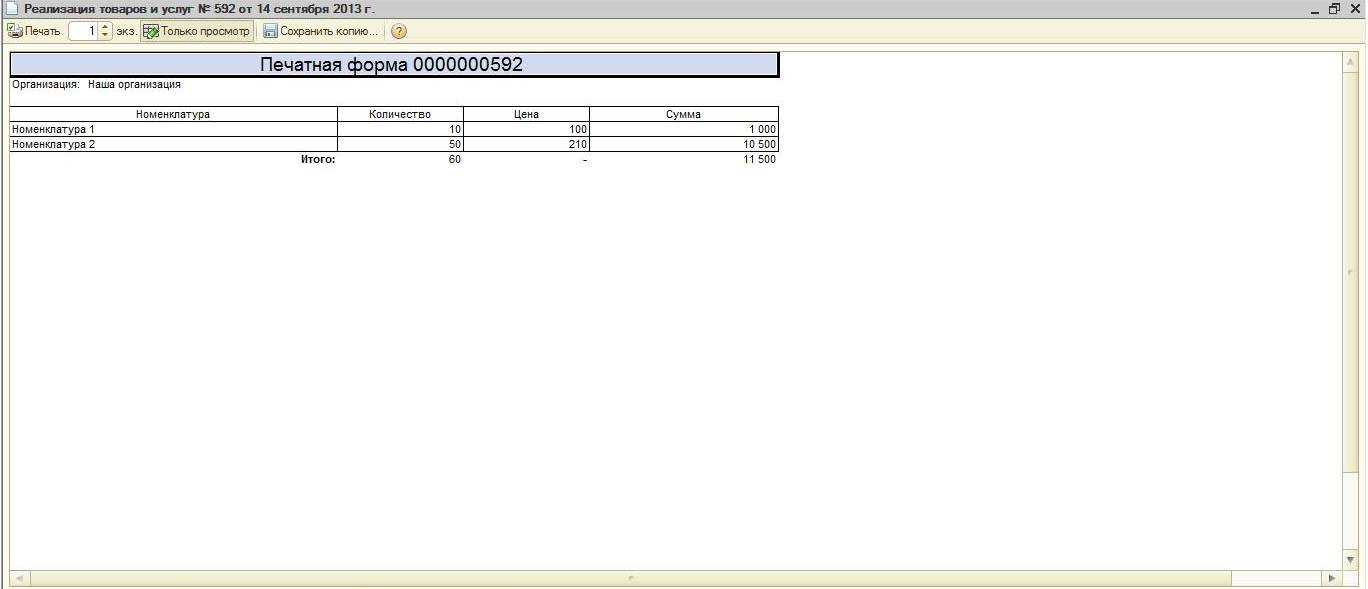This screenshot has width=1368, height=589.
Task: Click the help question mark icon
Action: click(x=399, y=31)
